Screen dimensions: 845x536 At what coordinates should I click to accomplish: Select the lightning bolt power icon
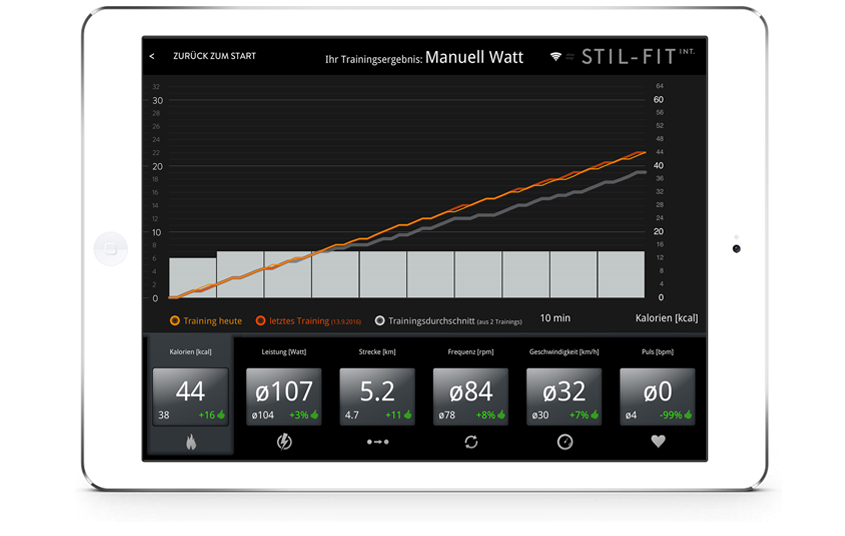click(284, 442)
